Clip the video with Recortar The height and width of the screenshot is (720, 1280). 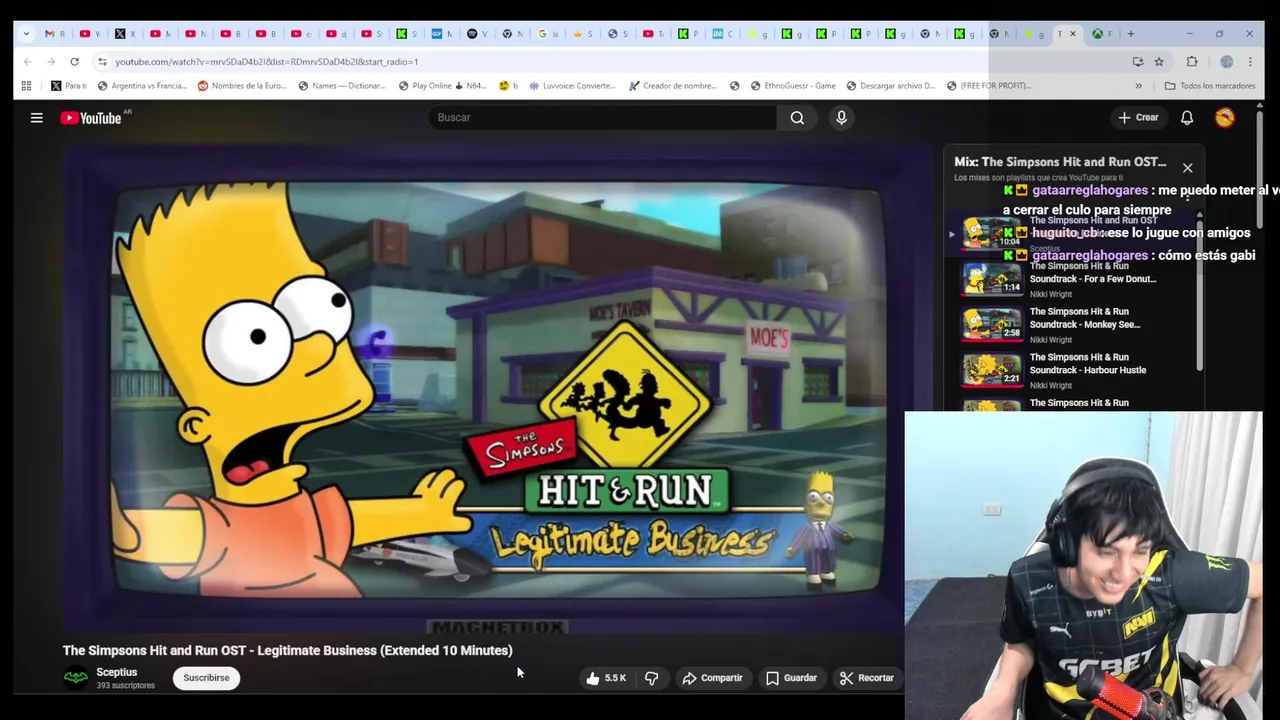[x=866, y=678]
